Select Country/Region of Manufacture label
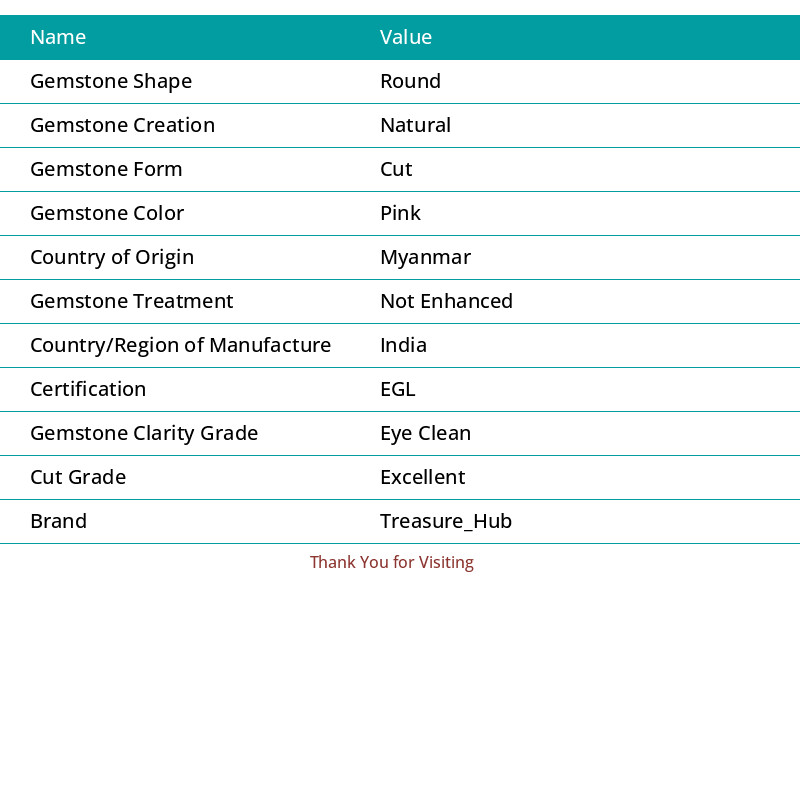 (x=181, y=345)
